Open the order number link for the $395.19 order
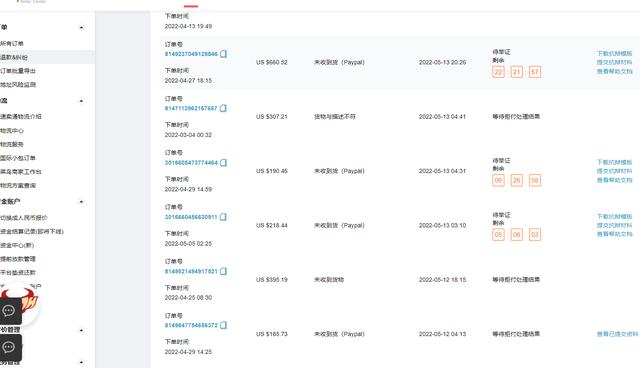Screen dimensions: 640x368 coord(191,271)
